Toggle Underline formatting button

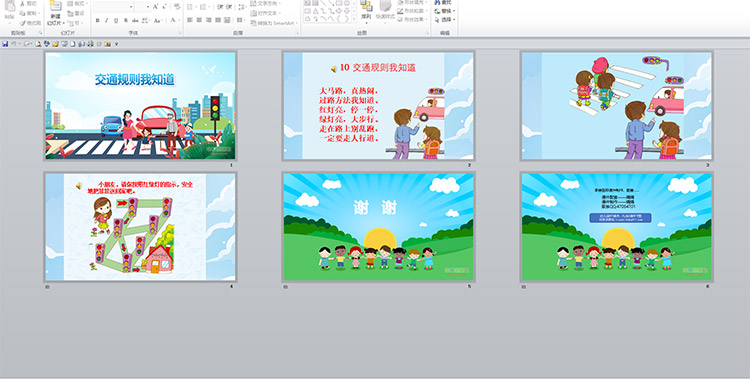116,20
